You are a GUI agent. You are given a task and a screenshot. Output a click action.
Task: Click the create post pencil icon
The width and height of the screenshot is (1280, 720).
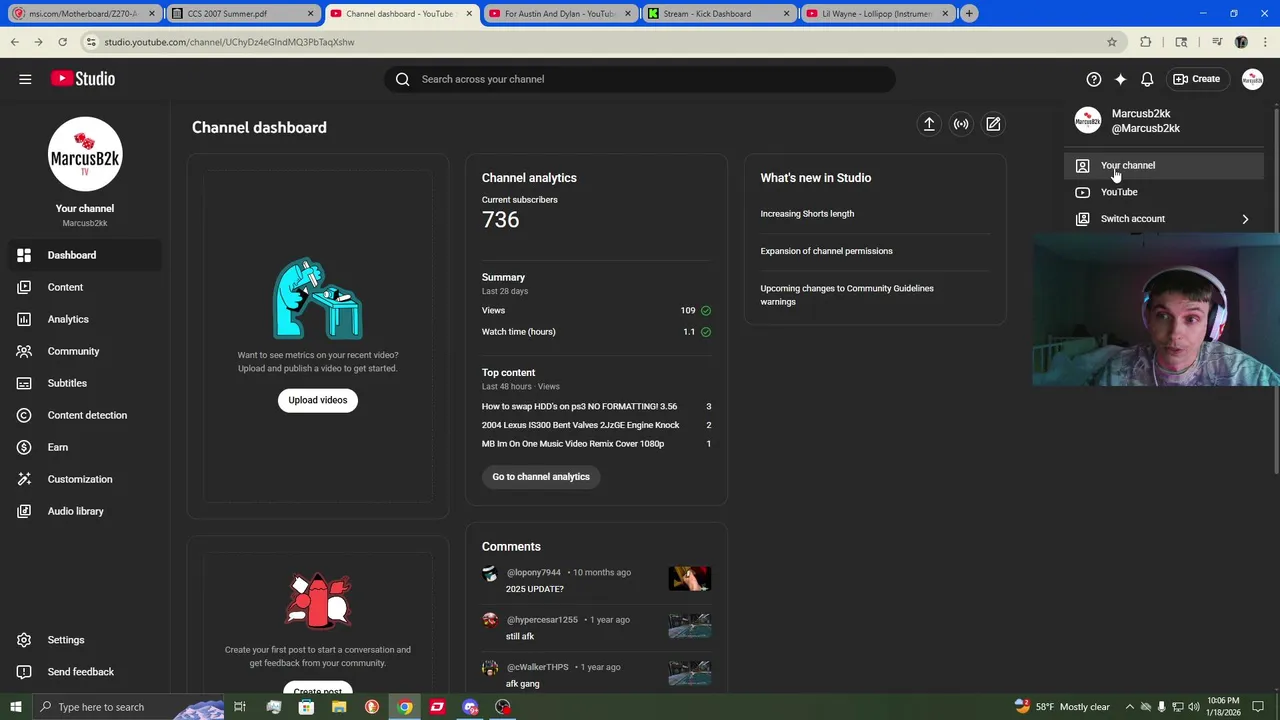[993, 124]
